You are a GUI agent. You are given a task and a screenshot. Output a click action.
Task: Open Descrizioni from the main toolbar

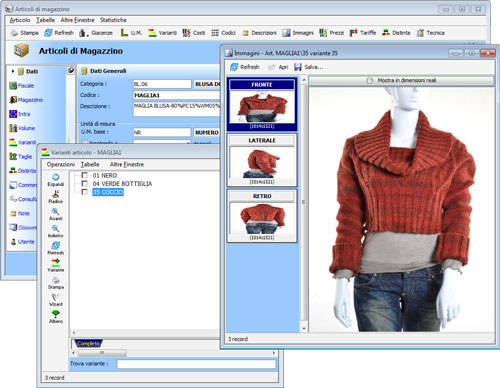259,33
